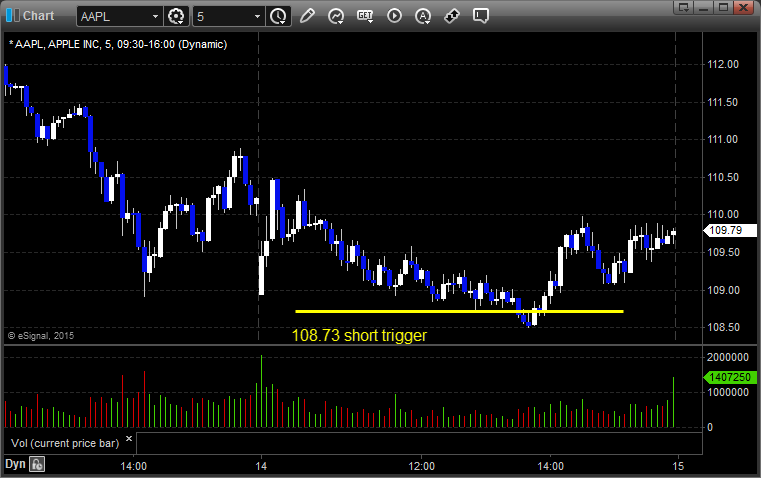761x478 pixels.
Task: Click the 112.00 price axis label
Action: click(x=723, y=65)
